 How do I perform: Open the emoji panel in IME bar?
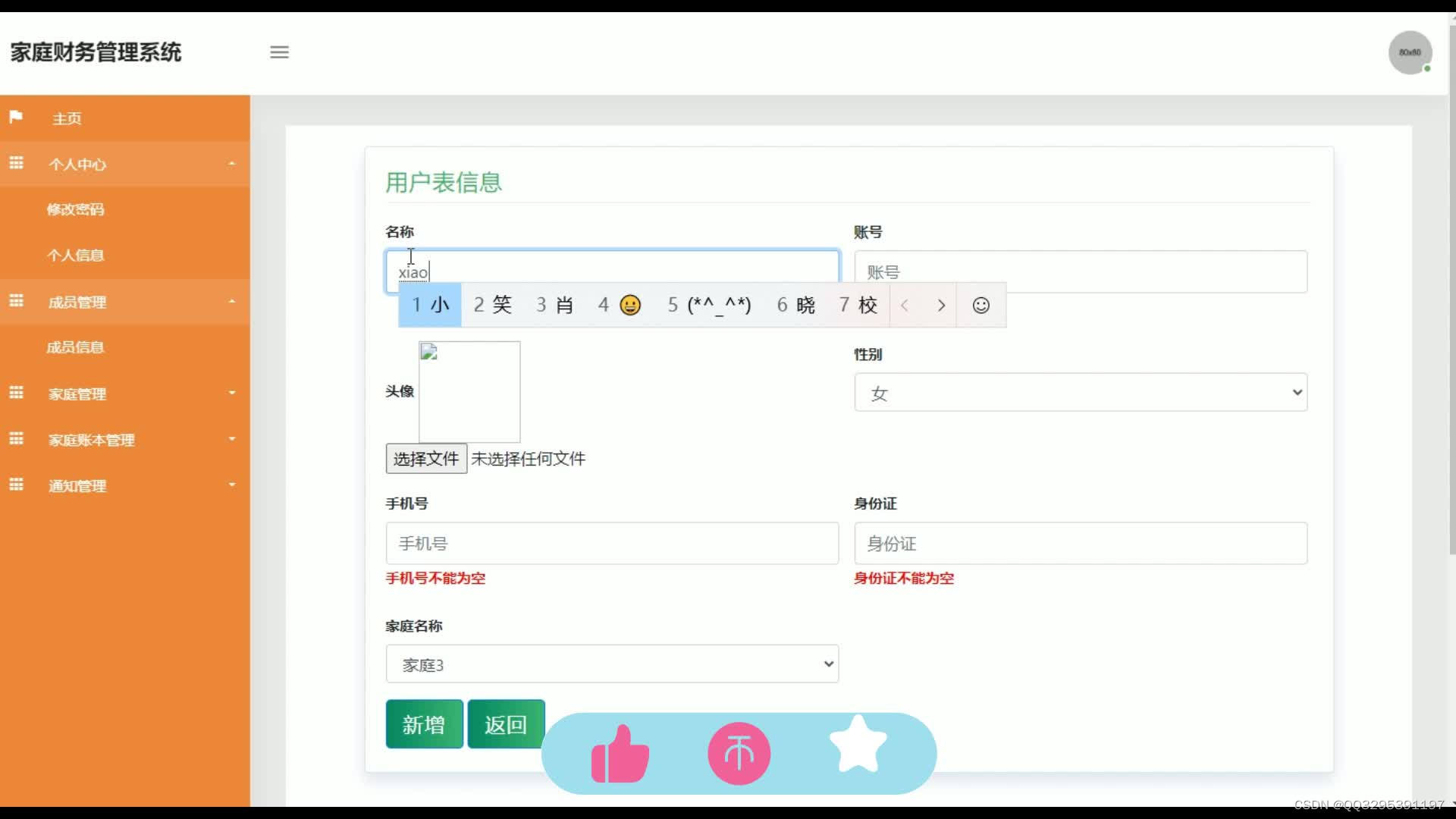(981, 306)
